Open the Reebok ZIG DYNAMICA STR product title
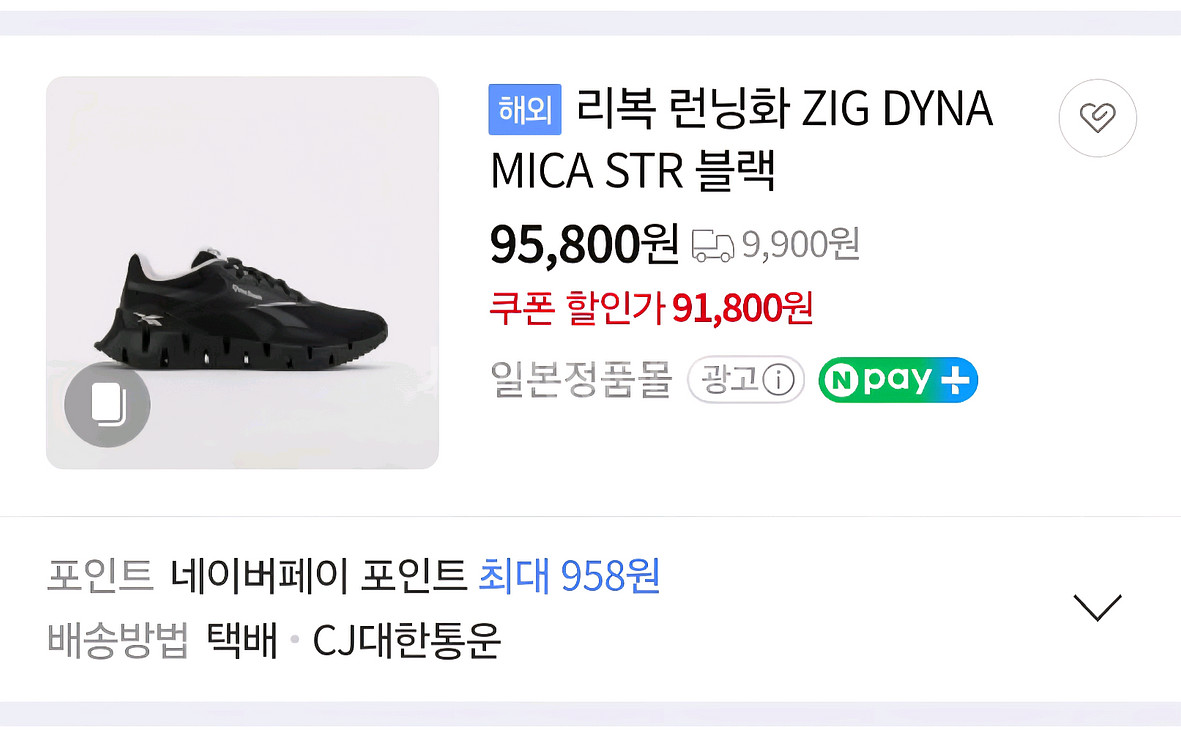The image size is (1181, 750). [742, 139]
